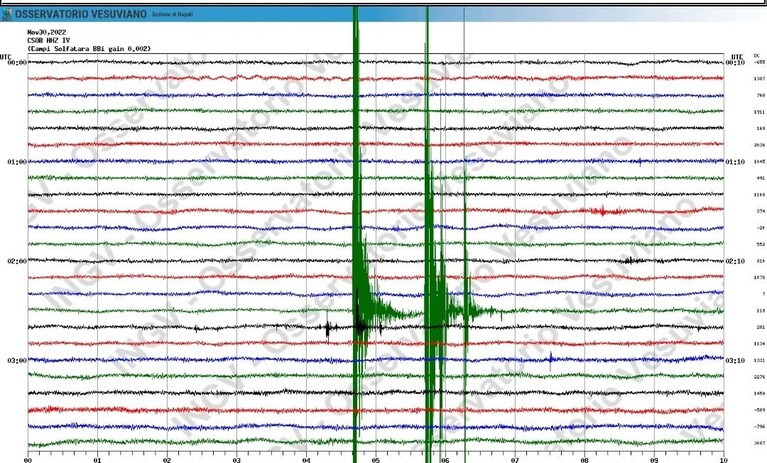Click minute tick label 08 on bottom axis

click(585, 460)
